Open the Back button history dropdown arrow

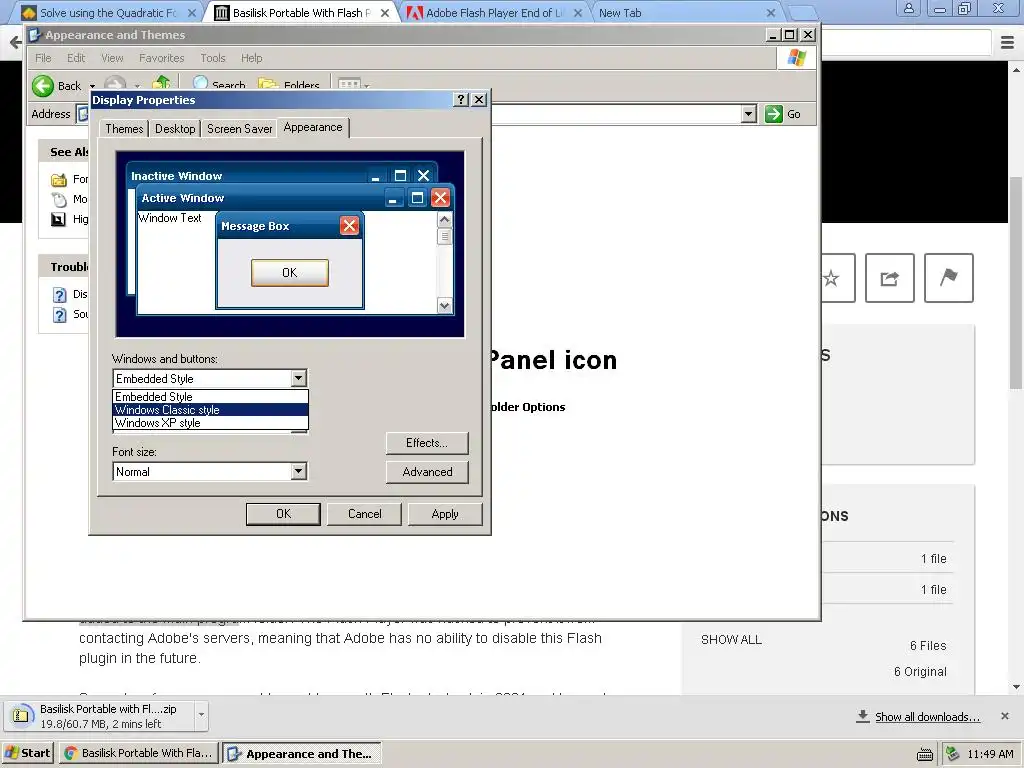point(92,86)
